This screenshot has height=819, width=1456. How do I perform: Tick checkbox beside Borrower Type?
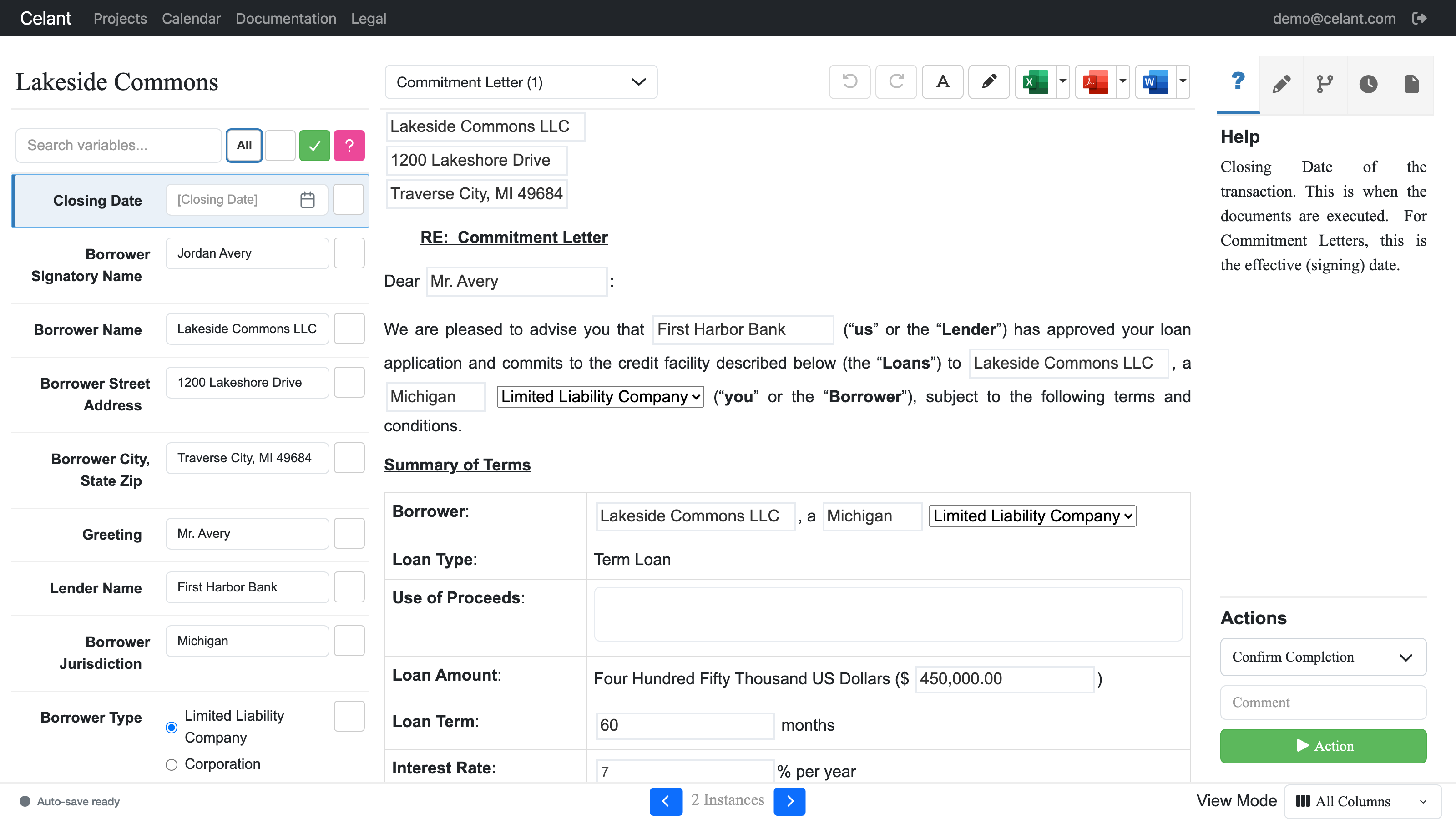pos(349,716)
